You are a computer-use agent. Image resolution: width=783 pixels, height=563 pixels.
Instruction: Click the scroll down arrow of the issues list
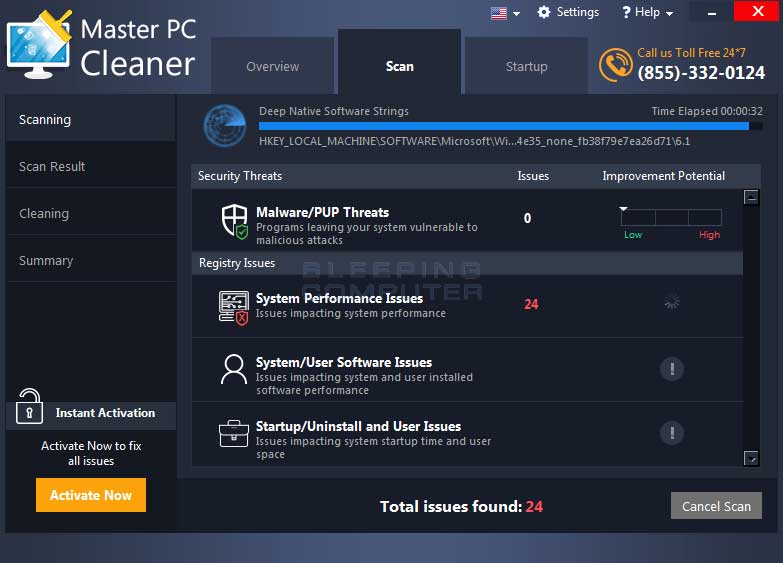tap(751, 458)
